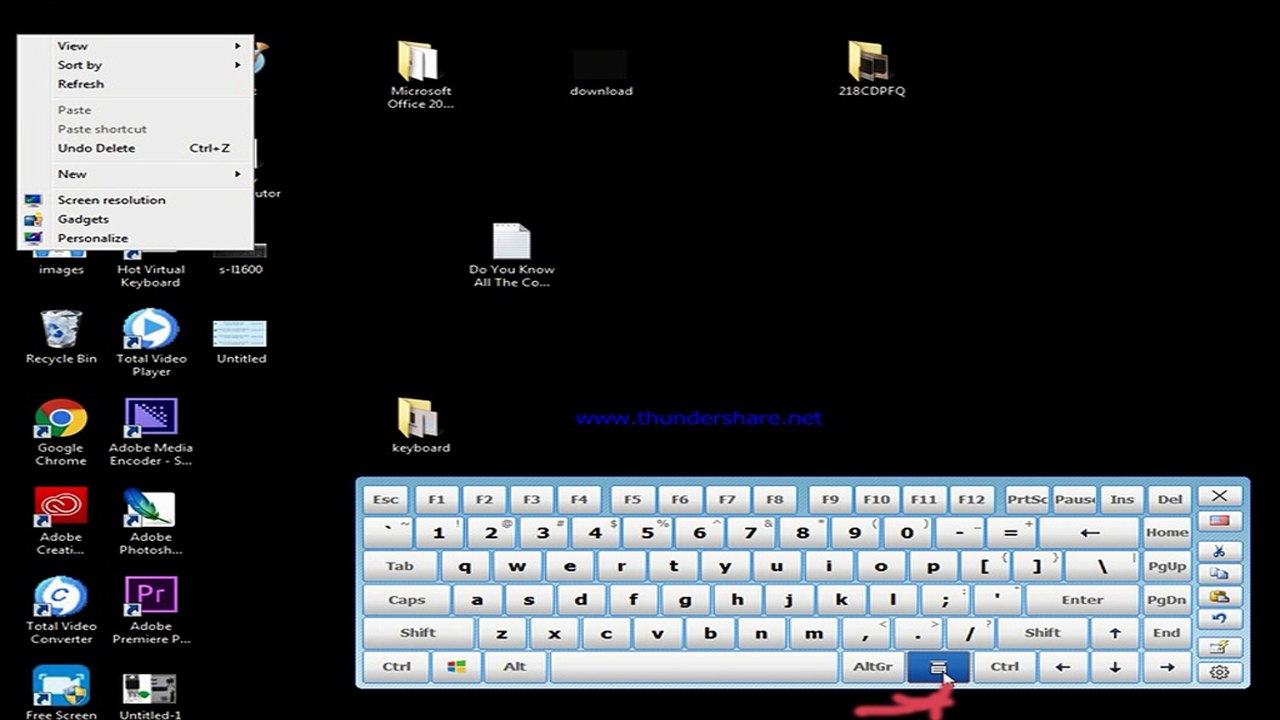Tap the Del key on the virtual keyboard
This screenshot has width=1280, height=720.
tap(1170, 500)
